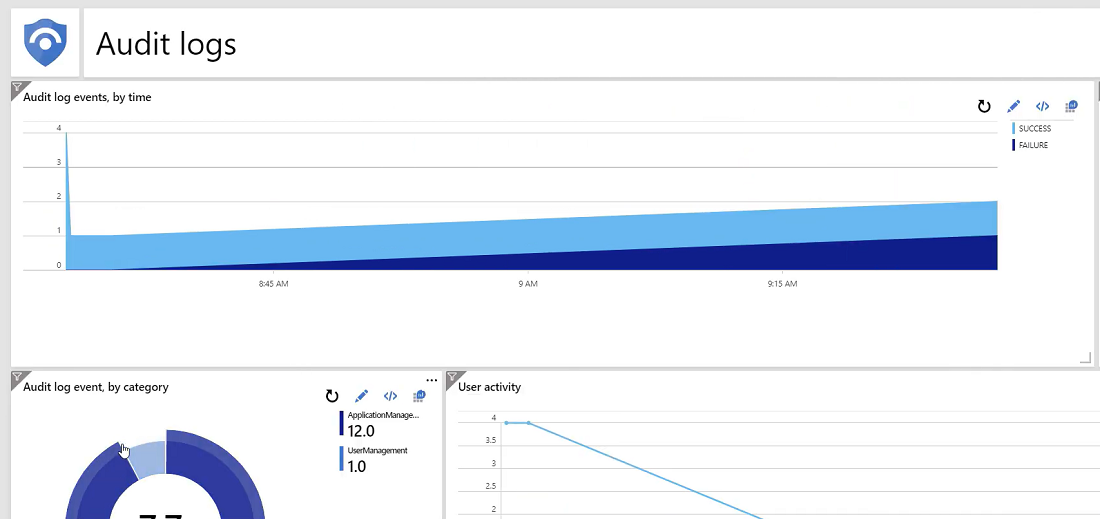Select the ApplicationManagement legend color bar
This screenshot has height=519, width=1100.
click(342, 423)
